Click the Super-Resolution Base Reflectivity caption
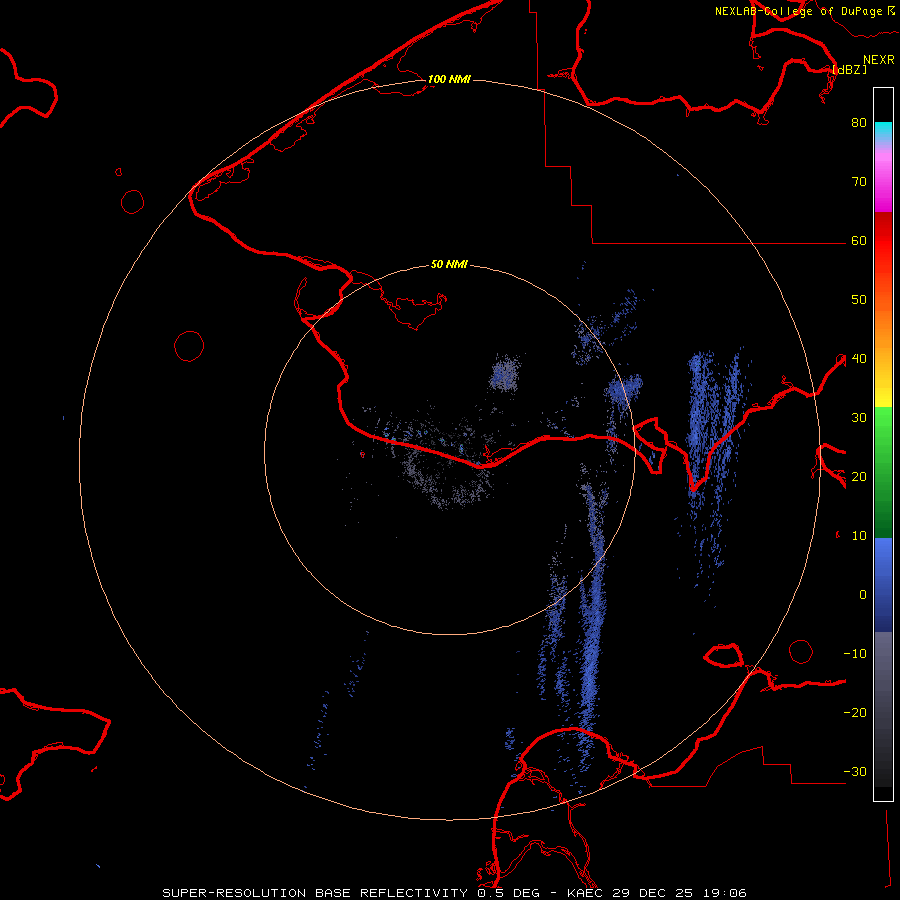 click(454, 893)
